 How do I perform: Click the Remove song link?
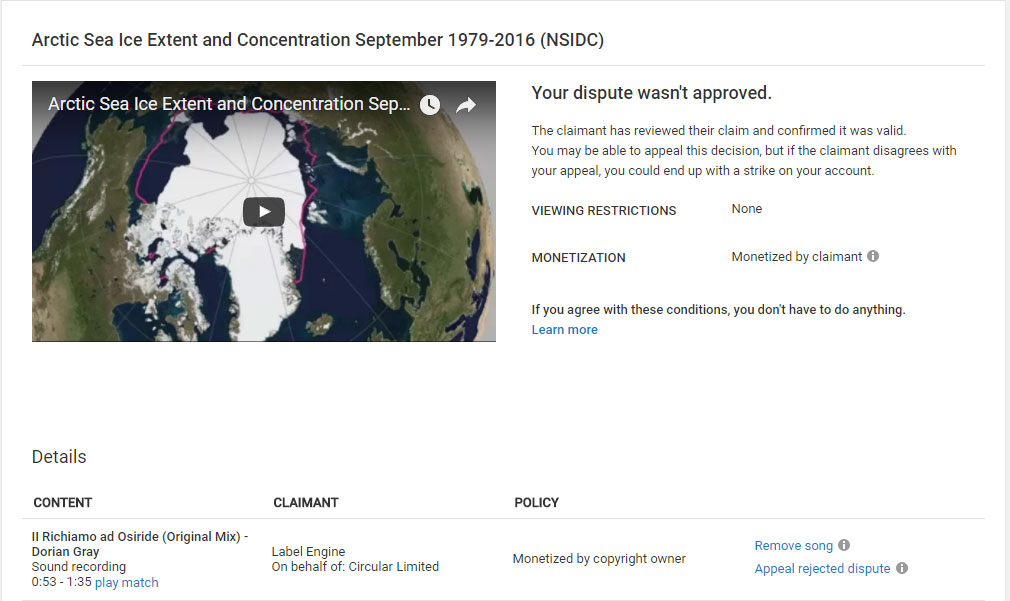[793, 546]
